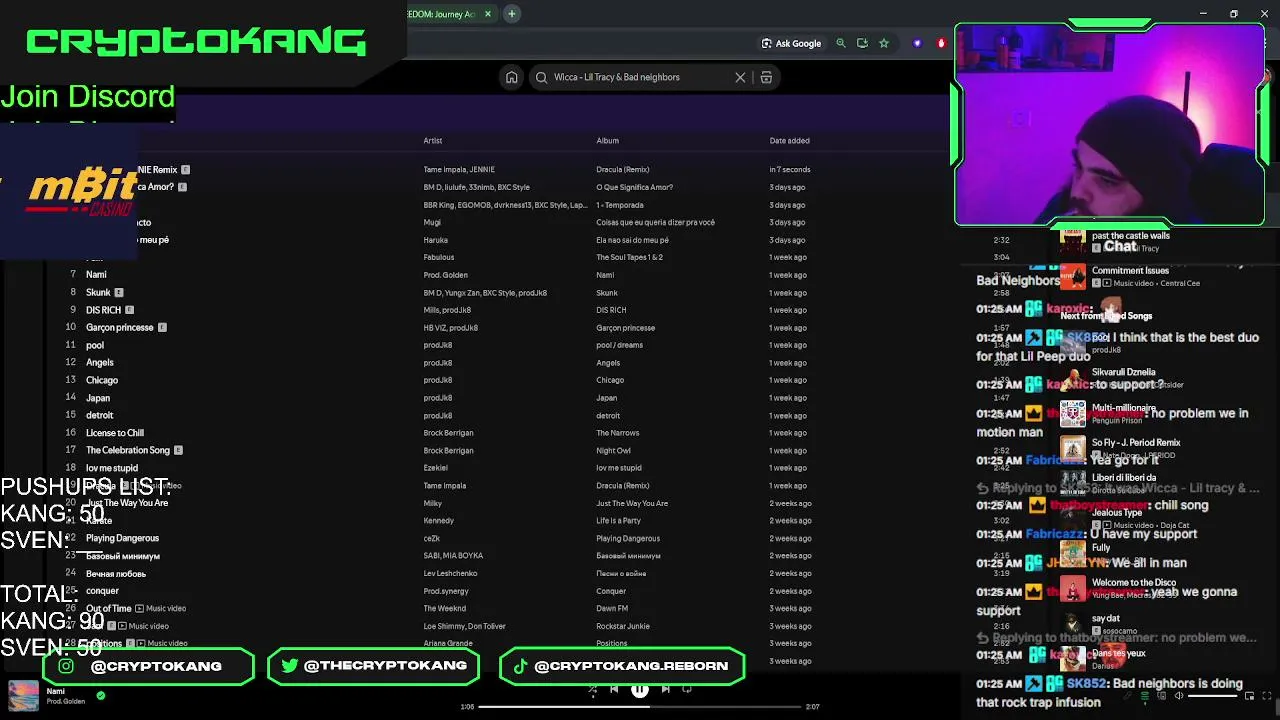Select the track Chicago in the list

pos(101,380)
